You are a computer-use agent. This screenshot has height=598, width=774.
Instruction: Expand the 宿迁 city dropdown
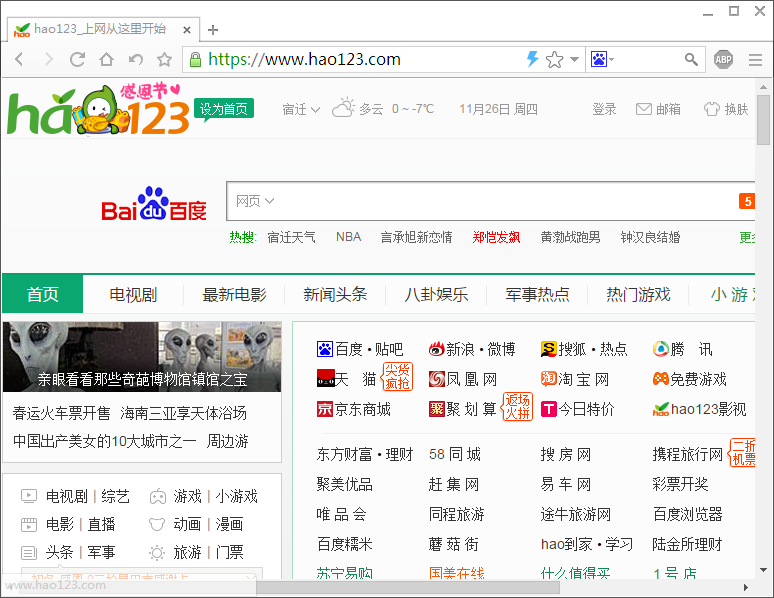[301, 109]
